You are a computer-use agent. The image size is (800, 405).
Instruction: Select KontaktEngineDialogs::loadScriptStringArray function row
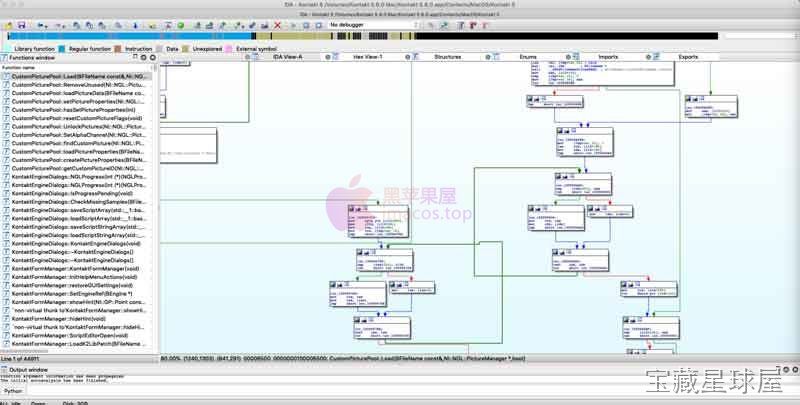77,235
